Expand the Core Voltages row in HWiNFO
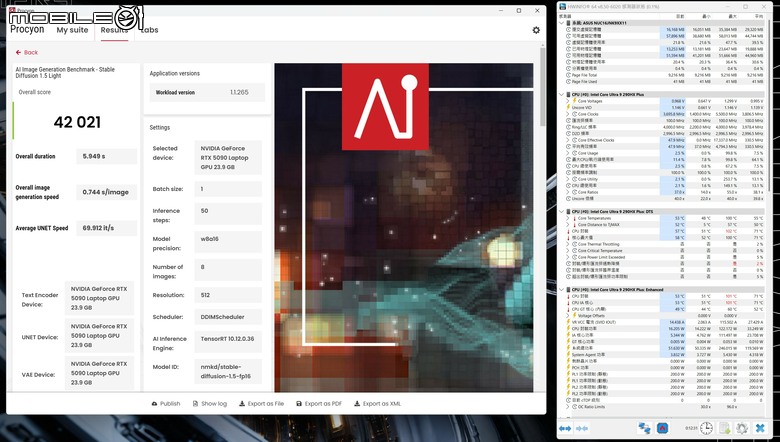The image size is (780, 442). tap(568, 101)
